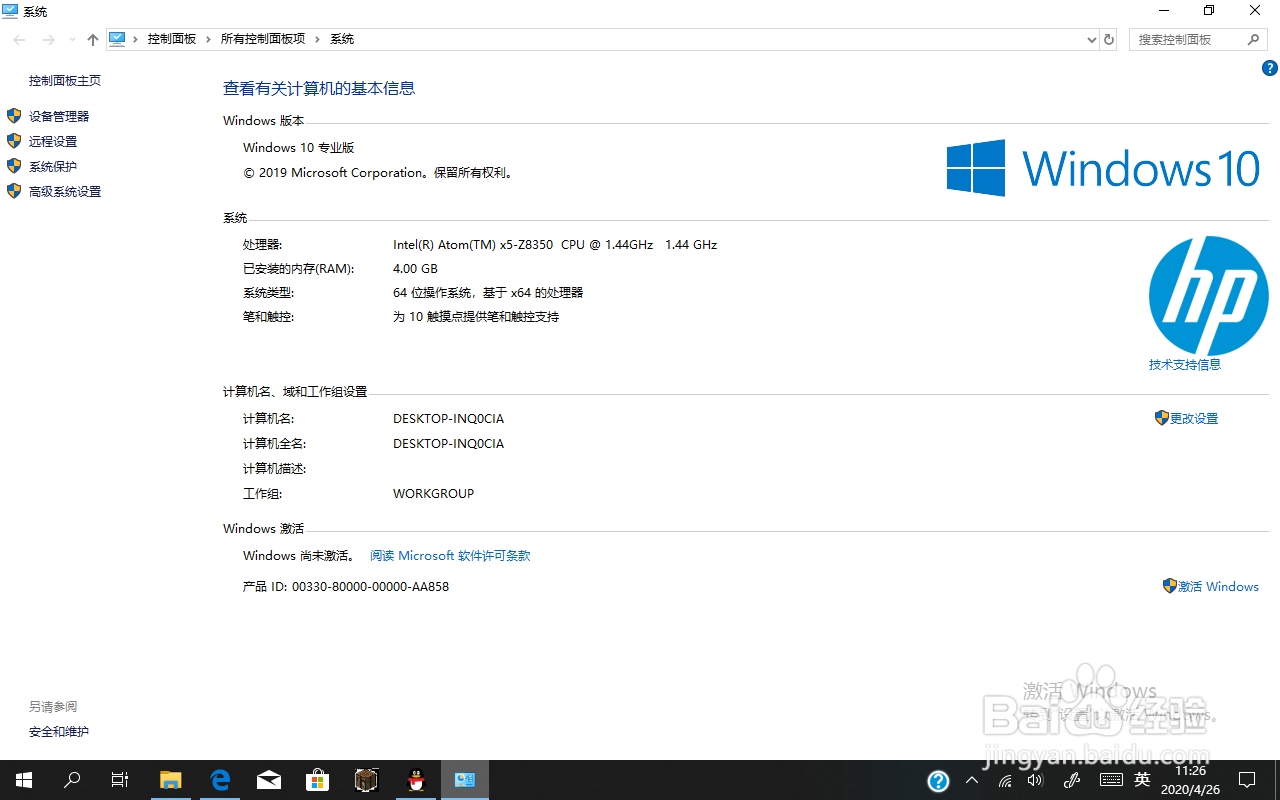Click the forward navigation arrow
1280x800 pixels.
(48, 39)
